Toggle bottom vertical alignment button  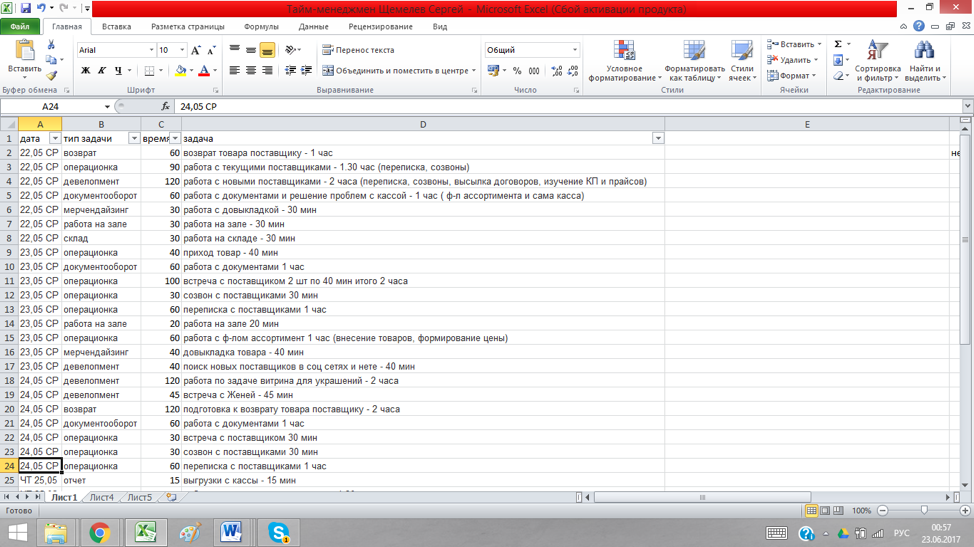(x=267, y=50)
